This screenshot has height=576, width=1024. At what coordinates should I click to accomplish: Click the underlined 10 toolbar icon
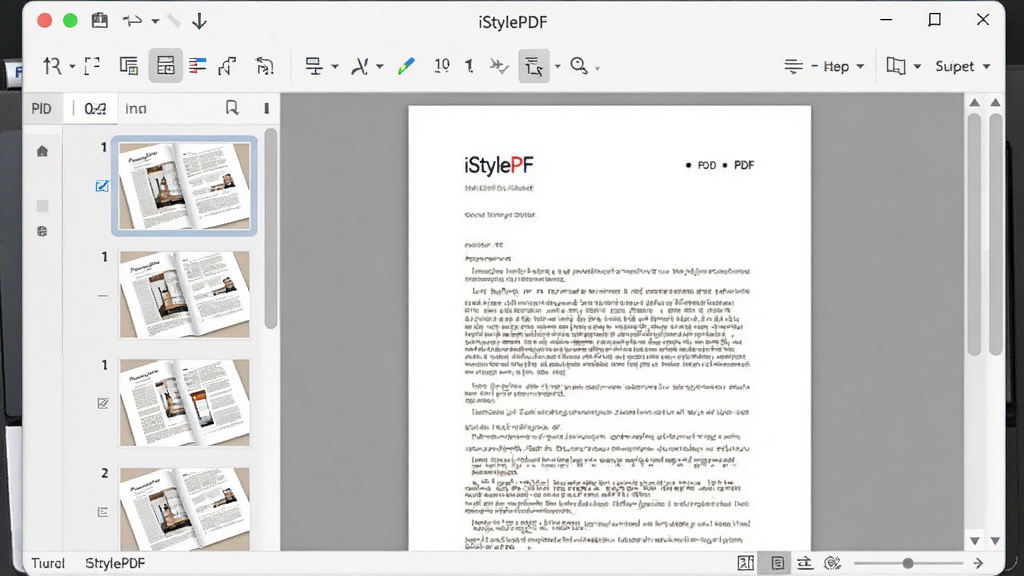coord(442,65)
